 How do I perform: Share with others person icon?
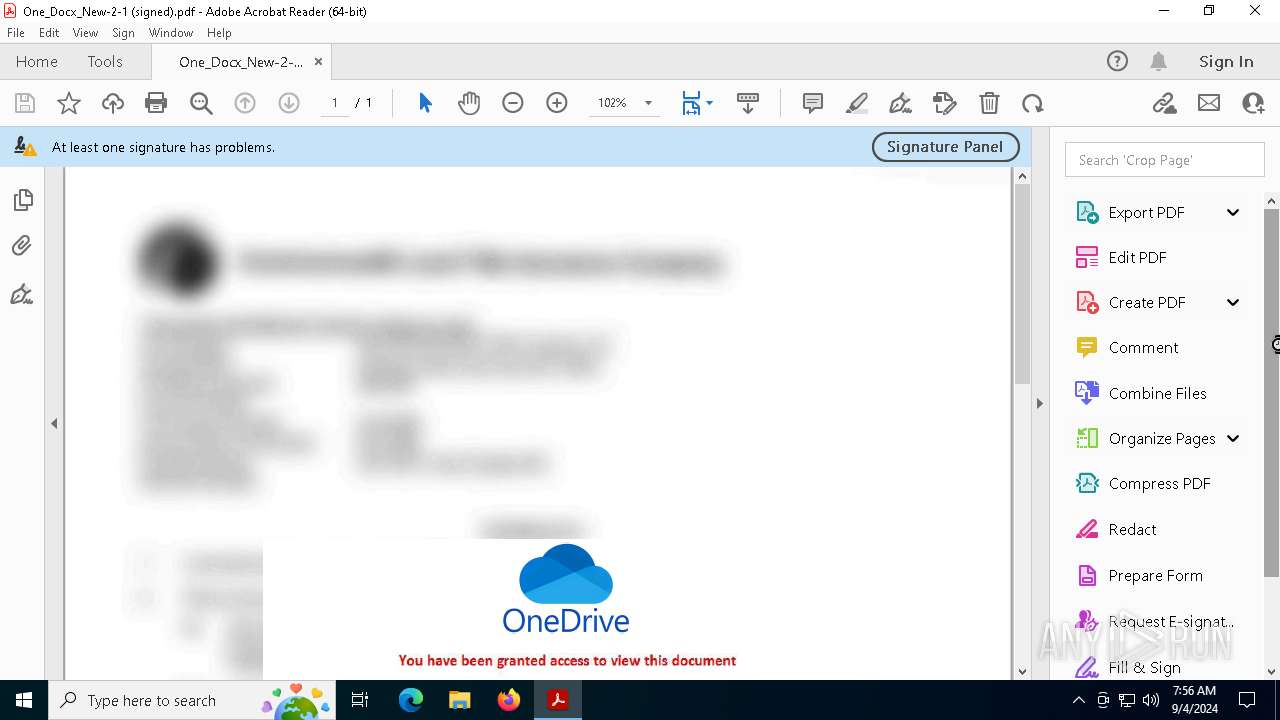(1253, 103)
